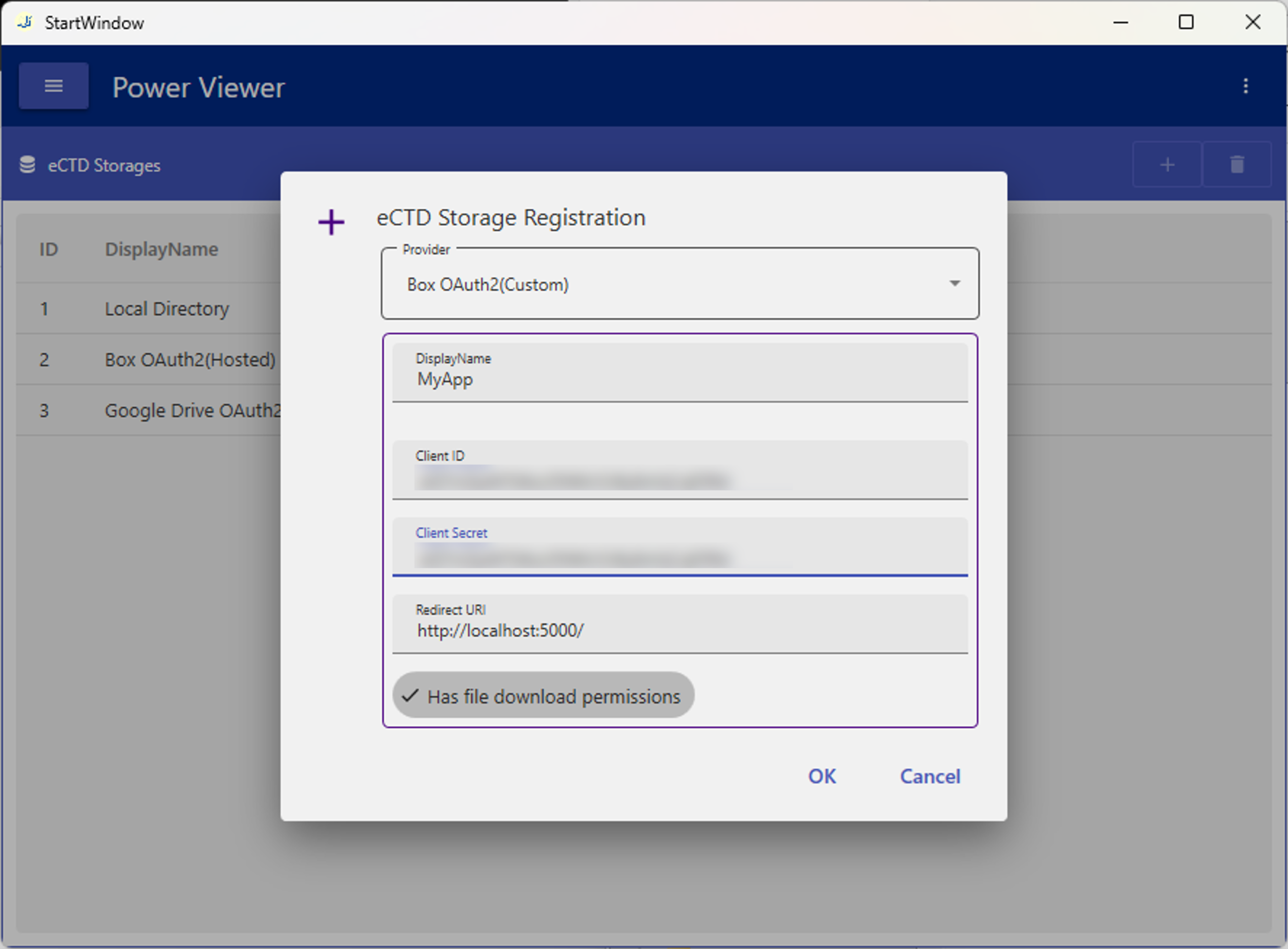Click the purple plus icon in dialog
The image size is (1288, 949).
click(331, 222)
